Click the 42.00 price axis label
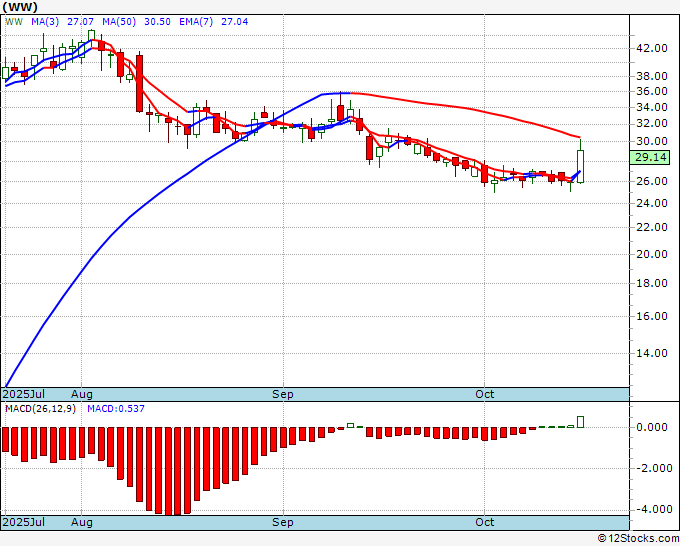The width and height of the screenshot is (680, 546). coord(651,48)
